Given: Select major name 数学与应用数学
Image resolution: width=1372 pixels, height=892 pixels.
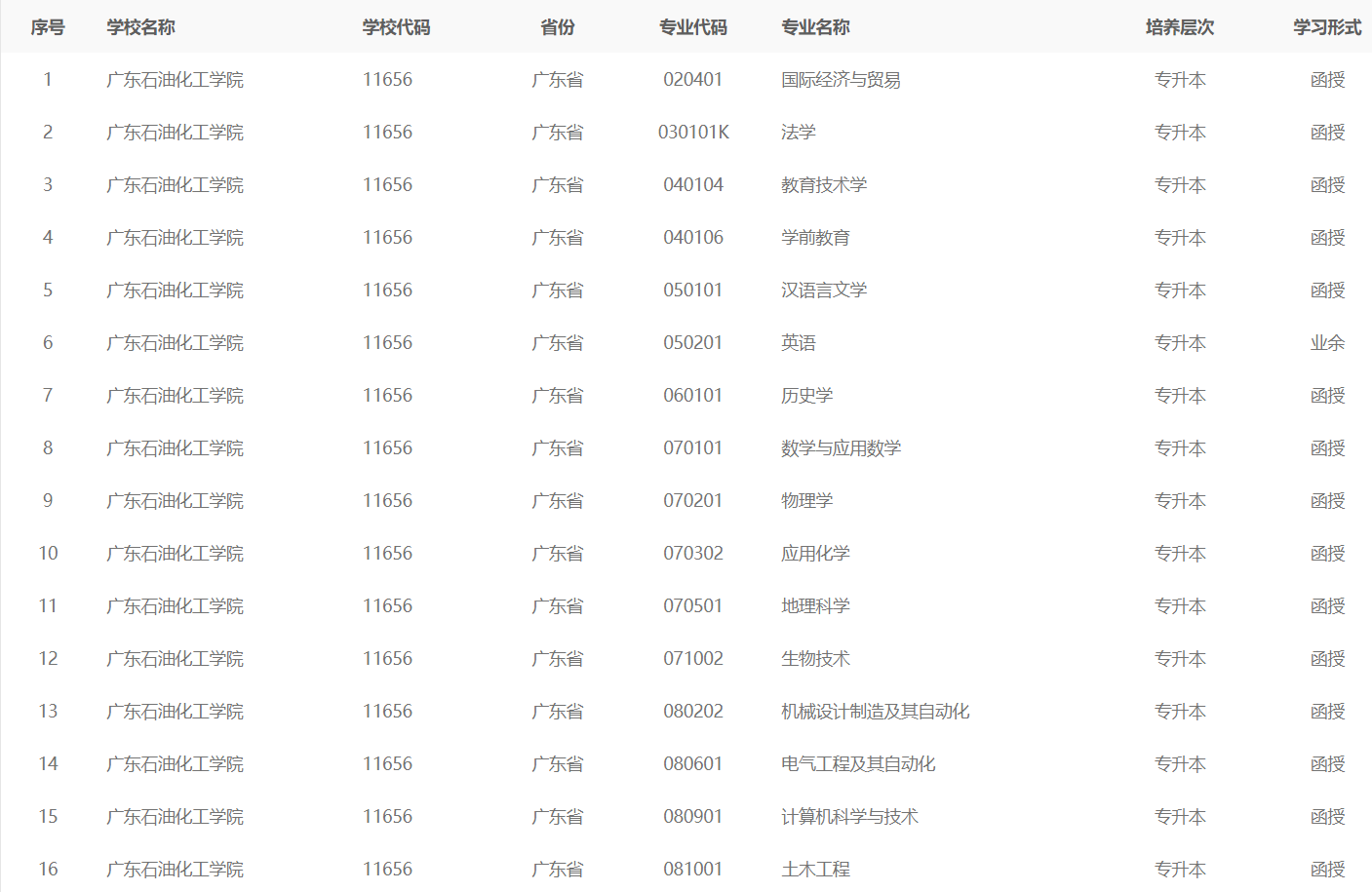Looking at the screenshot, I should [x=841, y=448].
